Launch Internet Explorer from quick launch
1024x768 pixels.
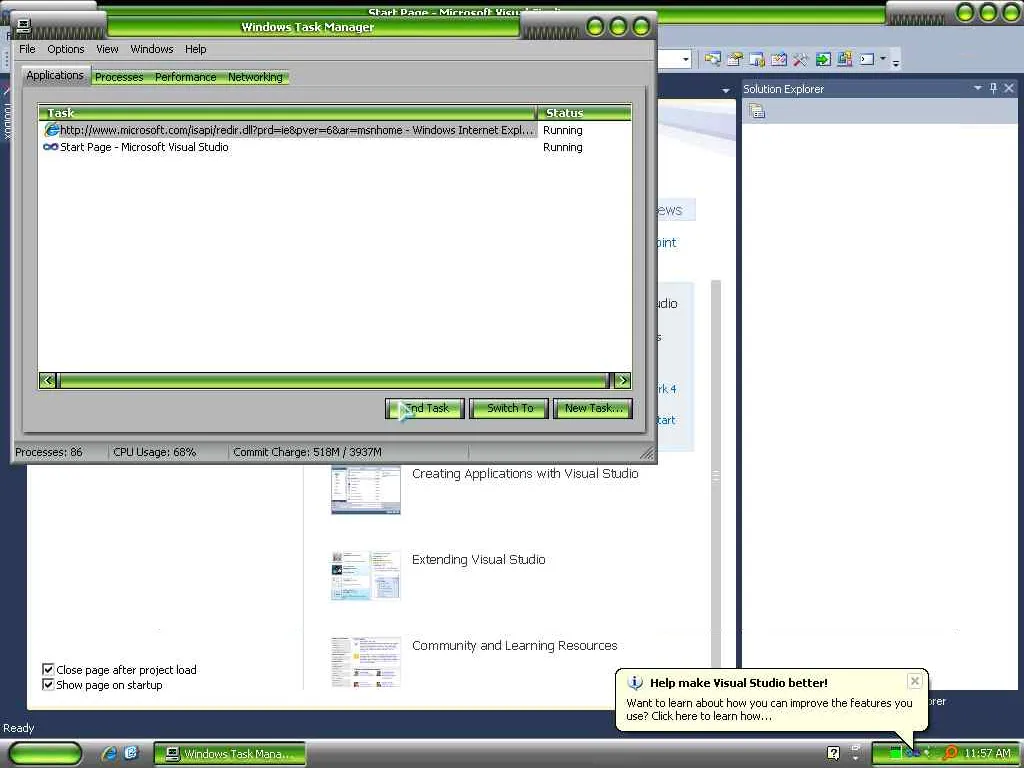[x=109, y=754]
